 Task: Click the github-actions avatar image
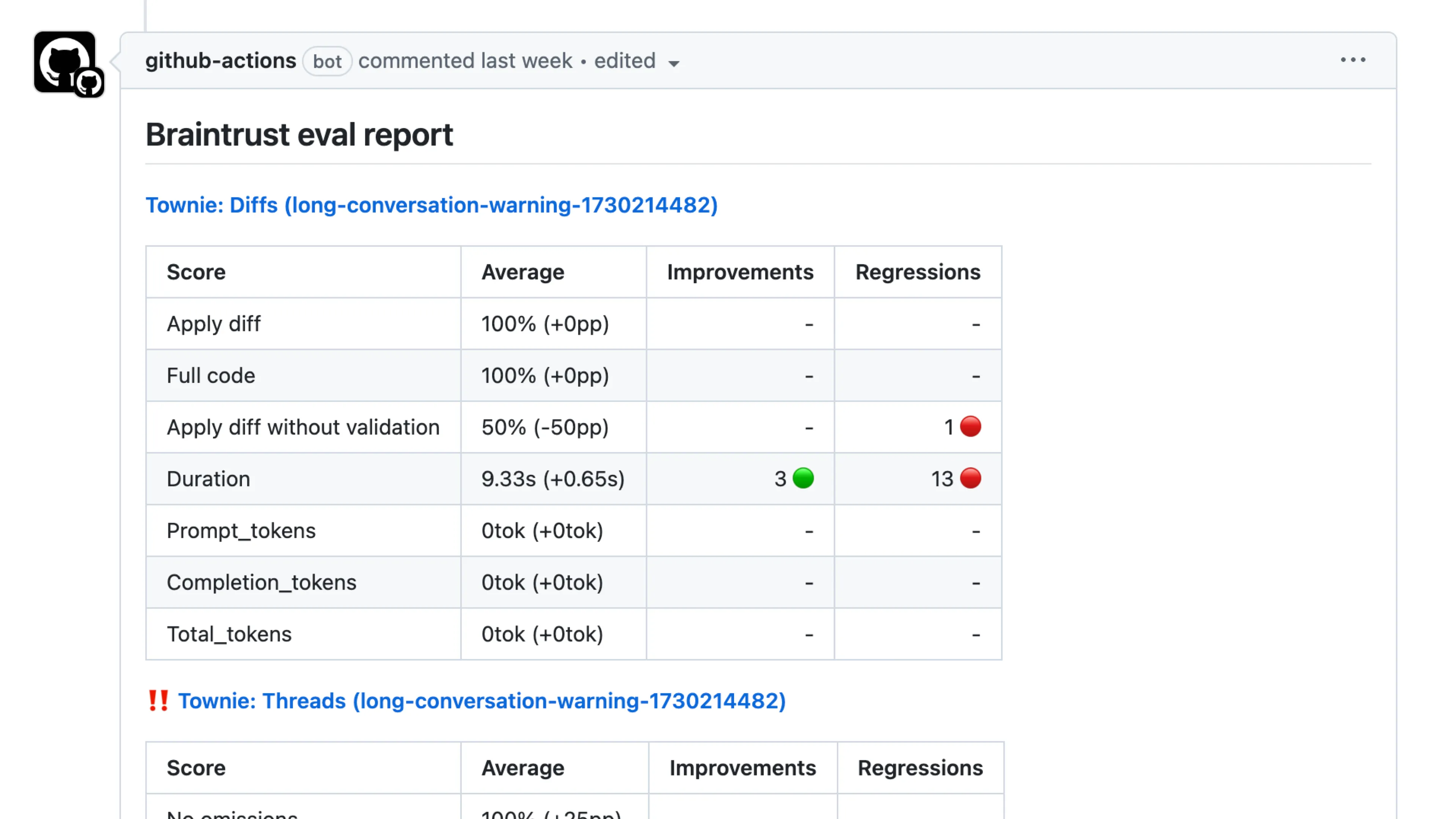pyautogui.click(x=59, y=58)
